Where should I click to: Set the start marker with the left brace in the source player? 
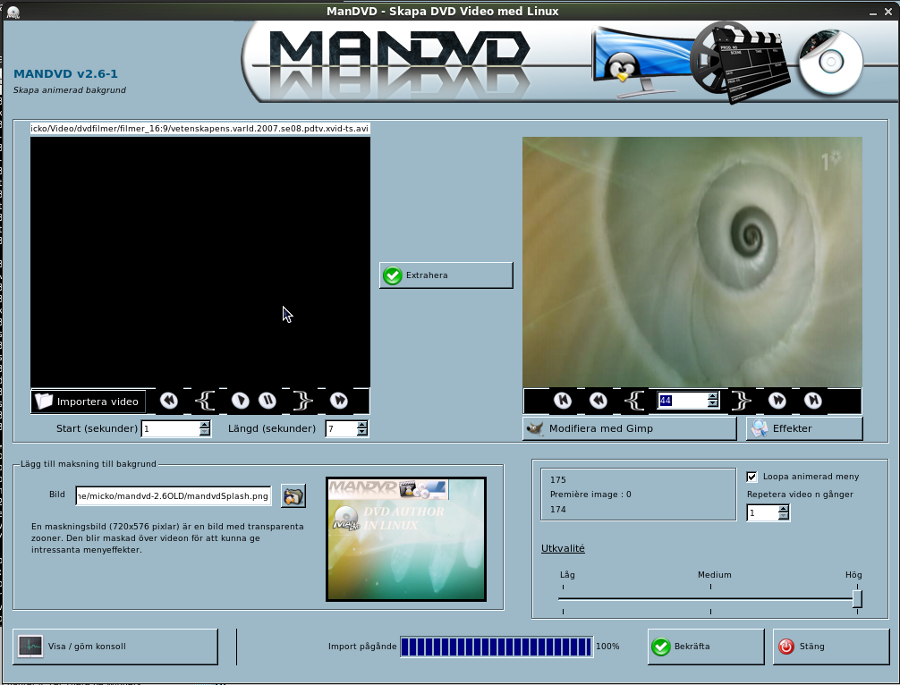click(x=205, y=401)
